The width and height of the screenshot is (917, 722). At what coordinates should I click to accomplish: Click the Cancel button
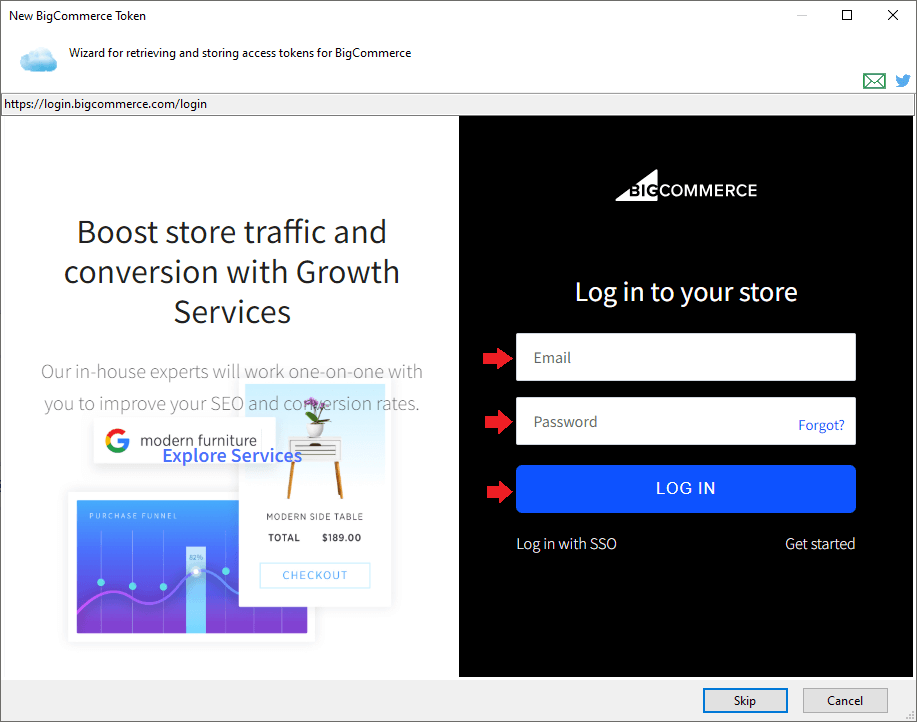point(845,700)
